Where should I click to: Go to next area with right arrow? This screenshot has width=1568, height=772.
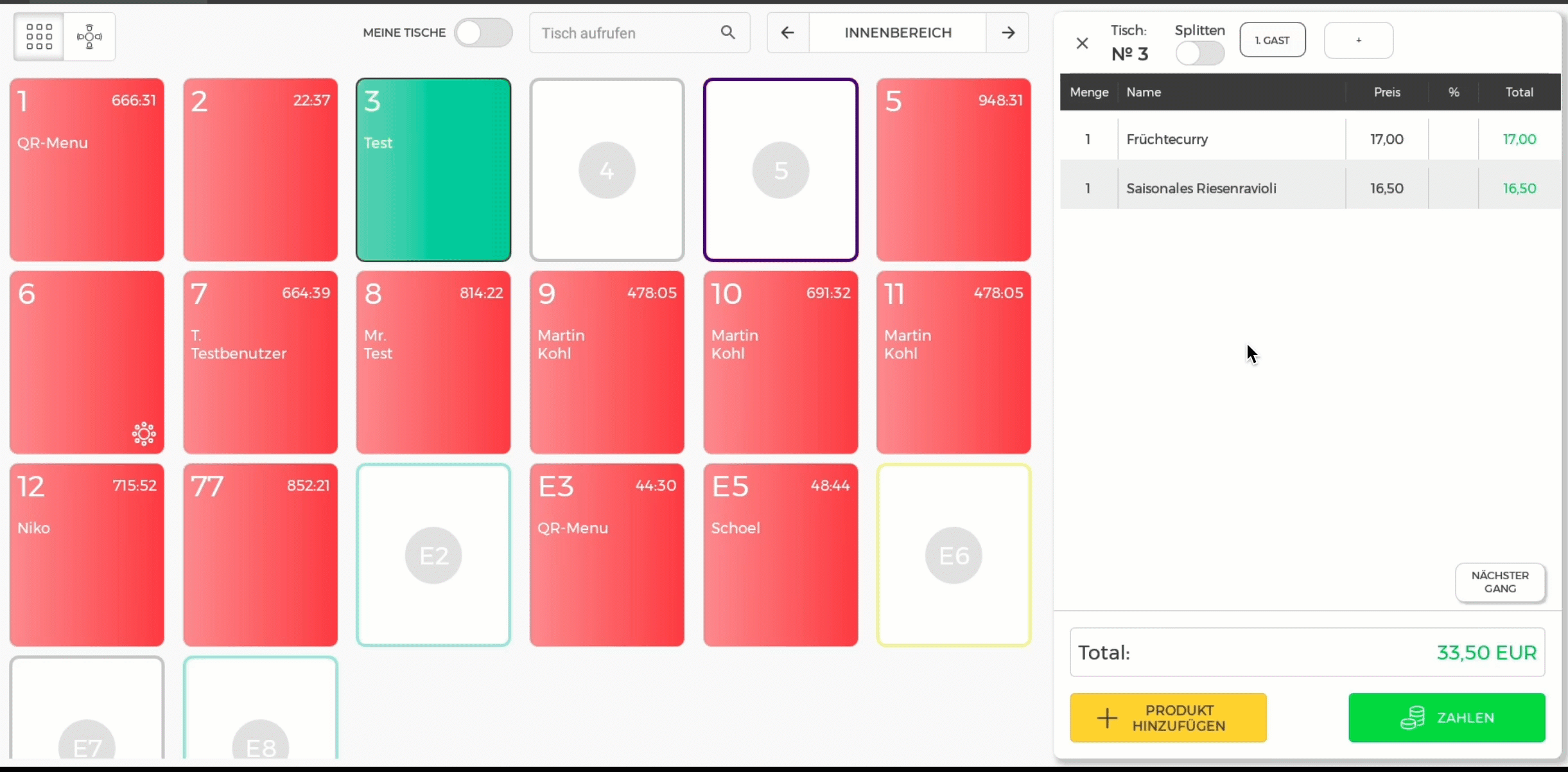(1008, 33)
